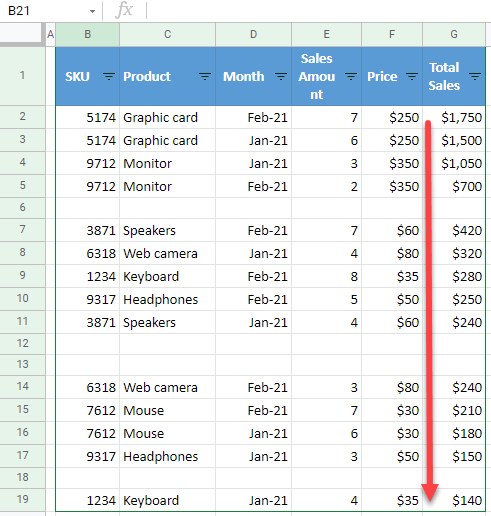
Task: Select the $150 total sales cell
Action: 454,456
